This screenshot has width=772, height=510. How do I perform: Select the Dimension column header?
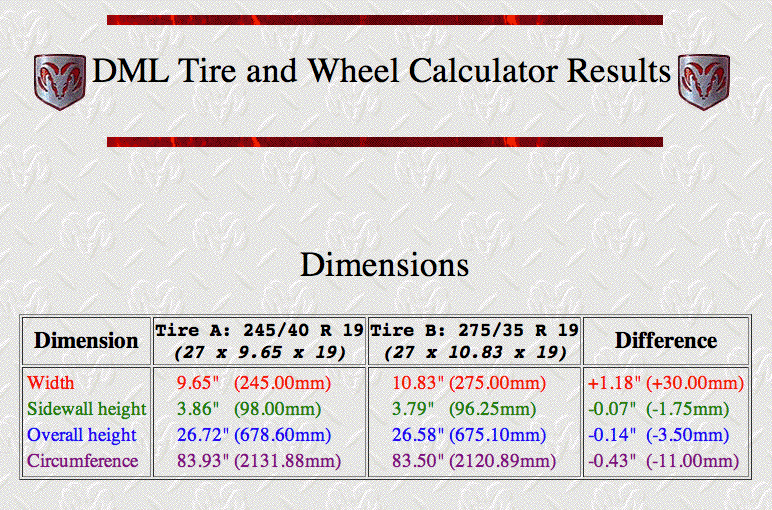point(86,341)
